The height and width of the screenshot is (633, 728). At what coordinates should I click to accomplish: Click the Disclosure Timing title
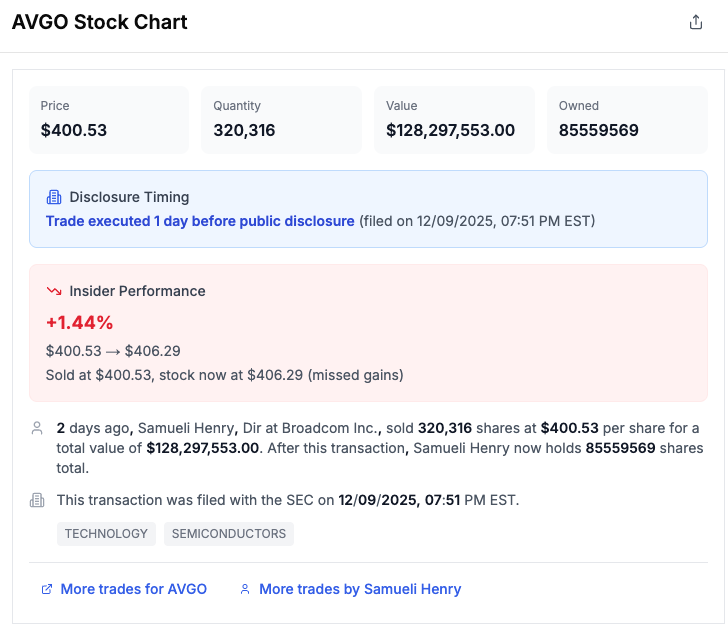pos(130,197)
